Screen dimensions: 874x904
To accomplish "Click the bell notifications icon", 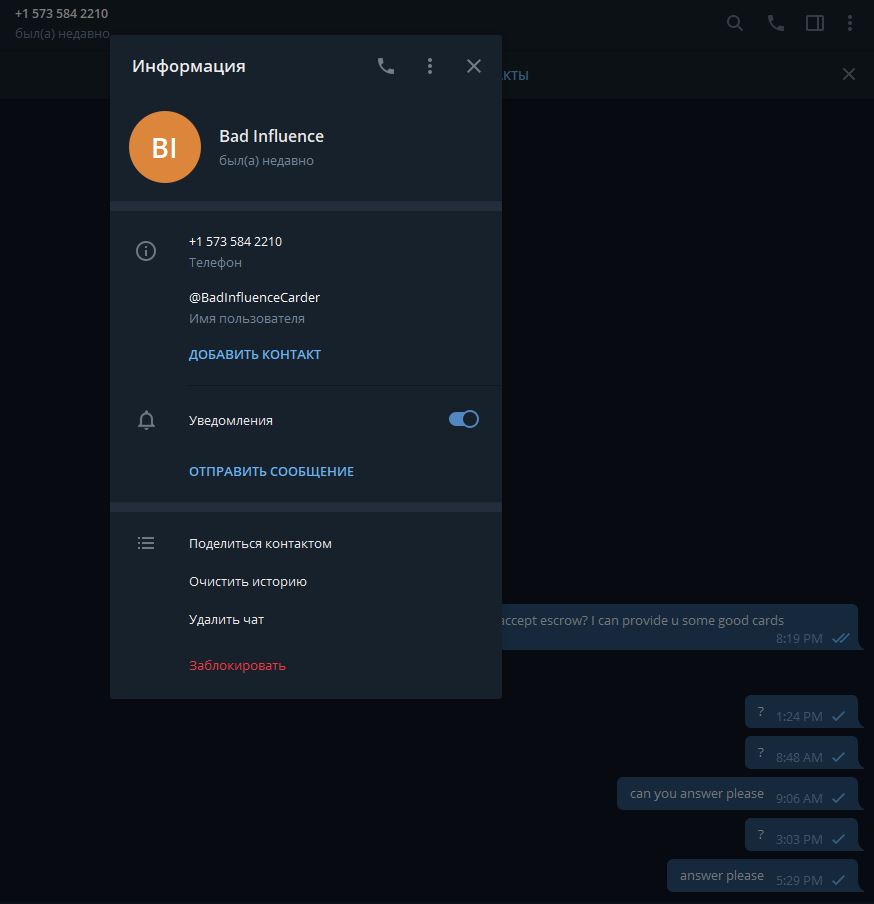I will (x=146, y=420).
